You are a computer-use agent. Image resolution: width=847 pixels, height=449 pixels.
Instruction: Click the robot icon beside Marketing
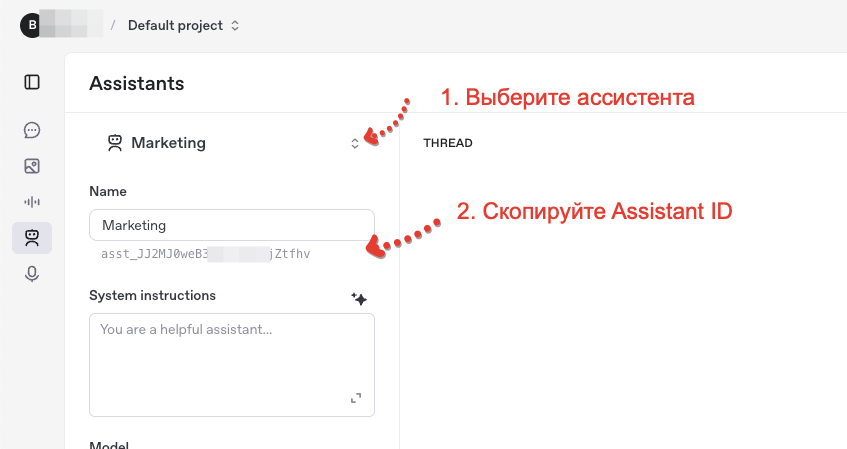point(115,143)
